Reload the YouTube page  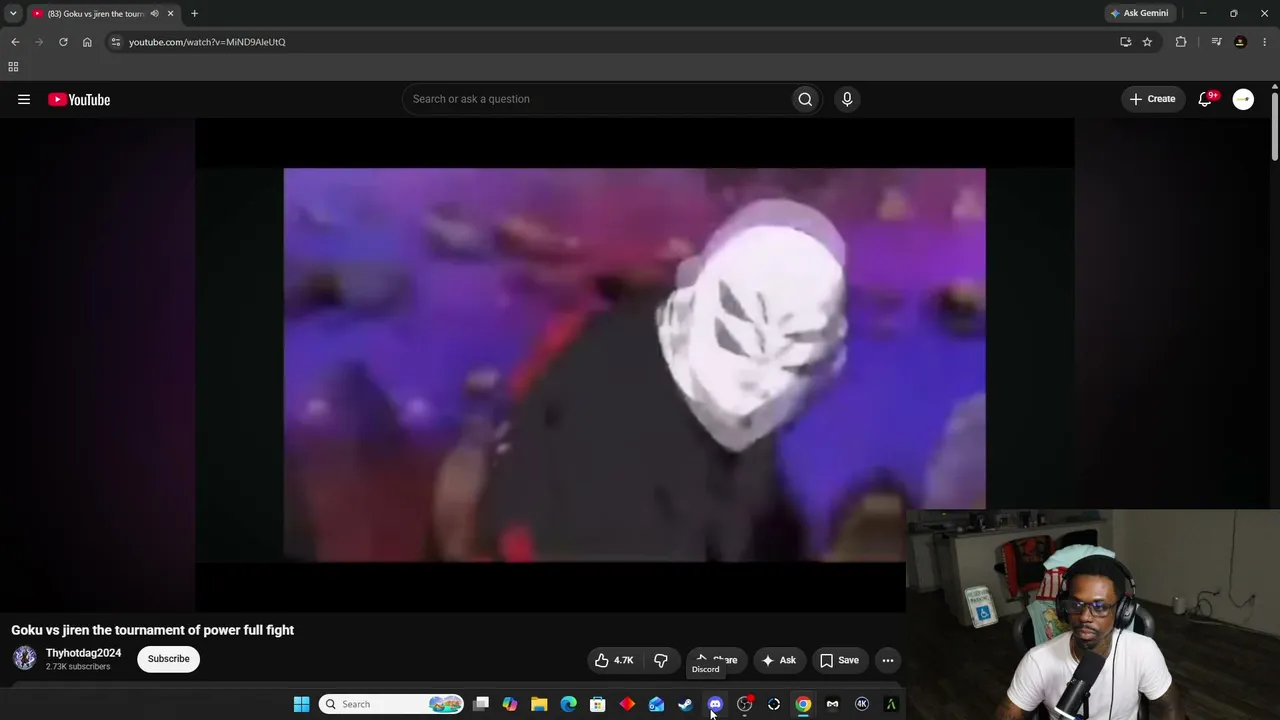click(63, 42)
